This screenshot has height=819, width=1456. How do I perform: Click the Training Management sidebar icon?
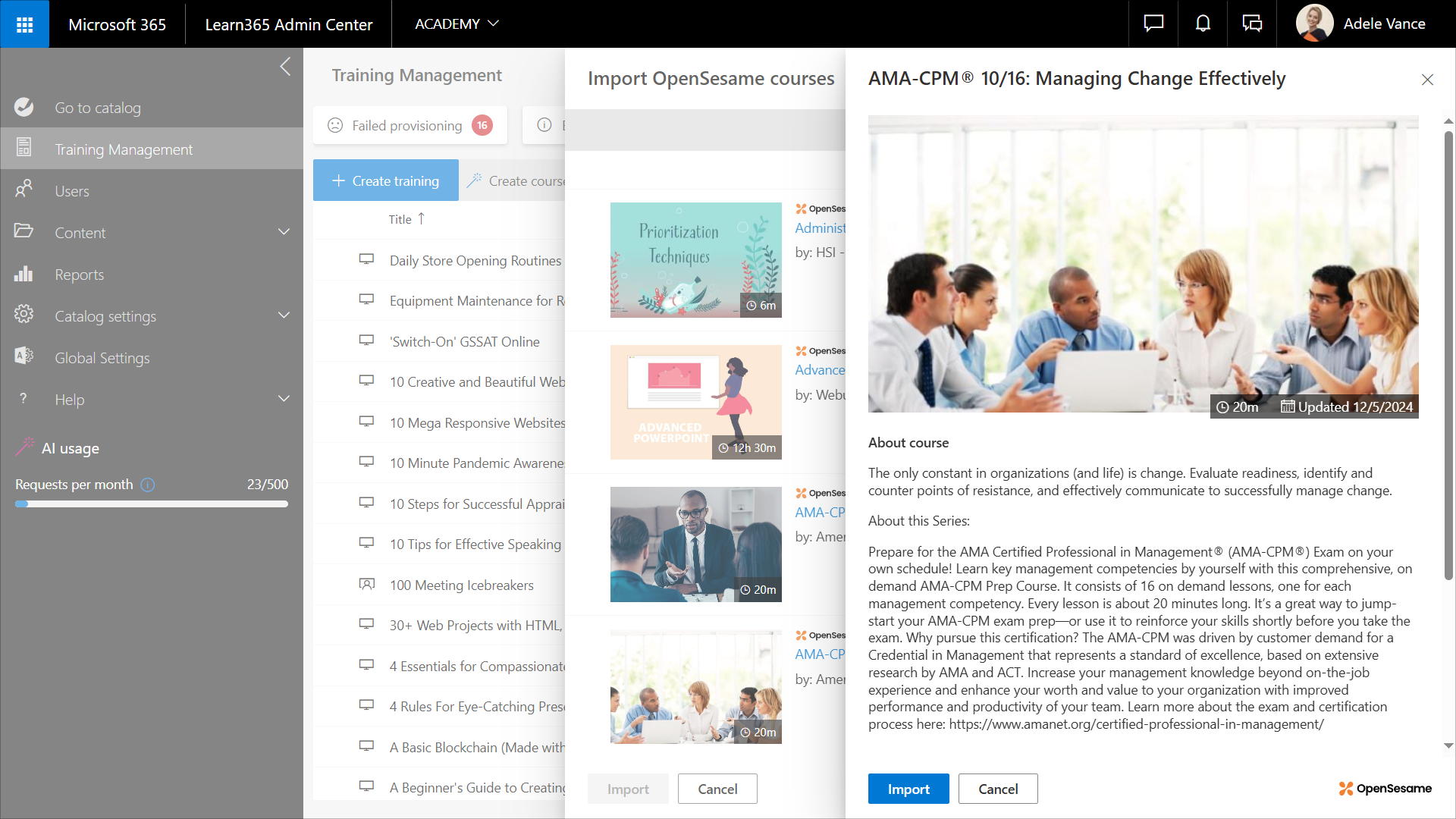(24, 148)
